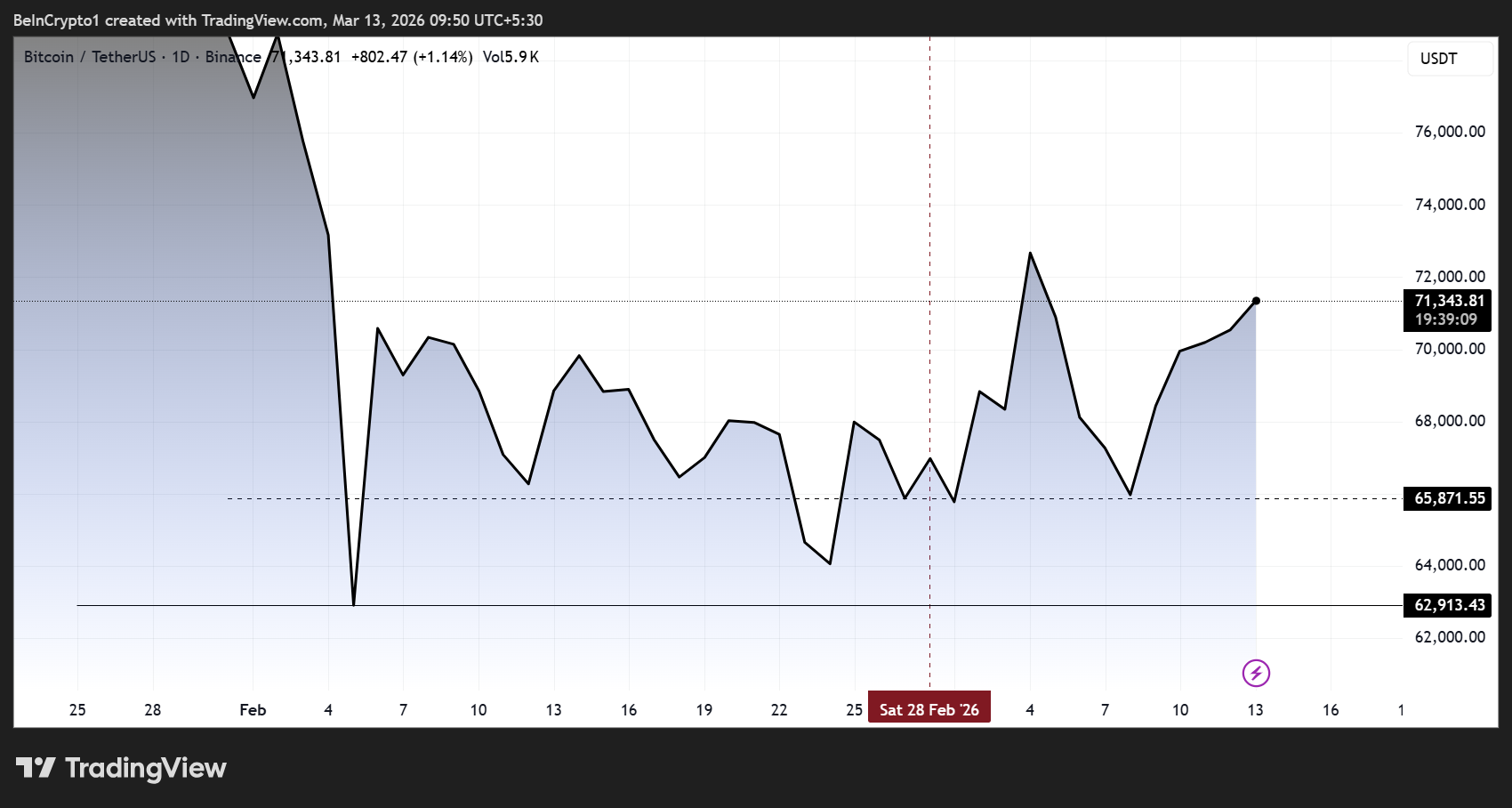Click the last price dot on the chart line
1512x808 pixels.
(x=1256, y=301)
